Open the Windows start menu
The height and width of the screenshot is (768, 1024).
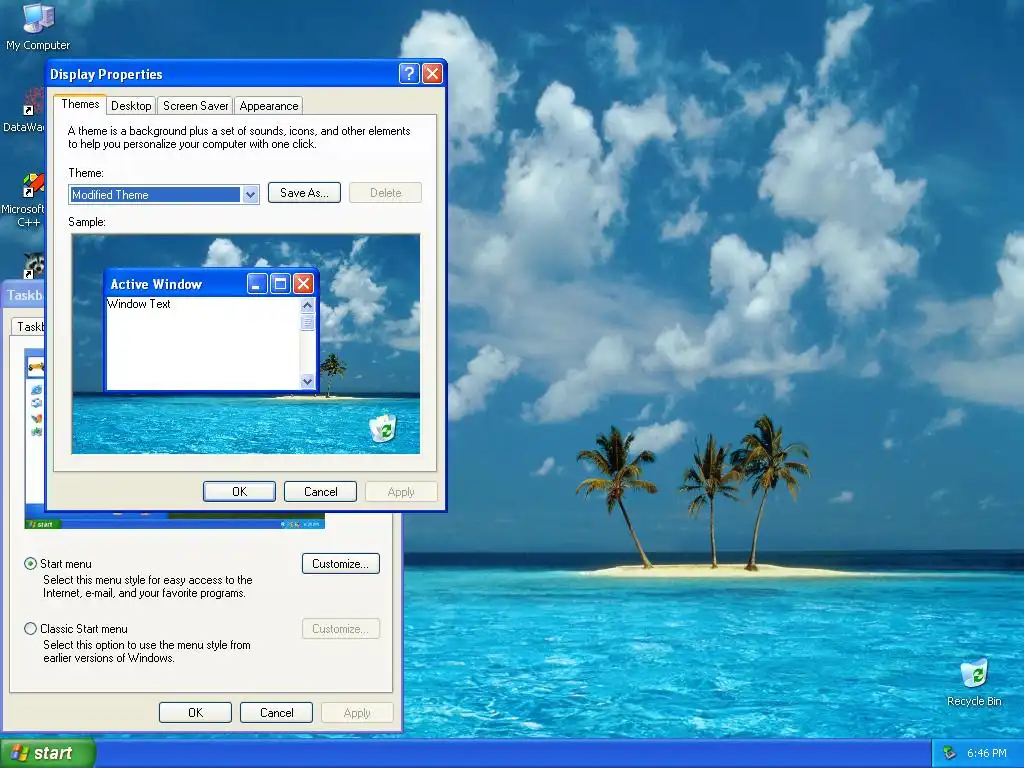click(47, 753)
